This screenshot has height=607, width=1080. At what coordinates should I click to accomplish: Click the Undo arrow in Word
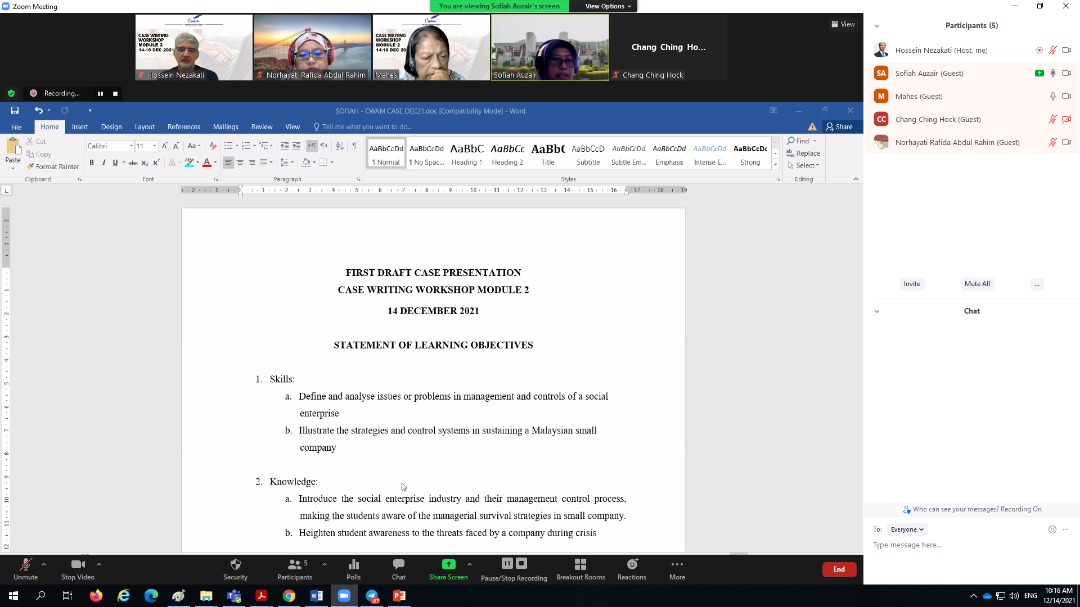39,110
